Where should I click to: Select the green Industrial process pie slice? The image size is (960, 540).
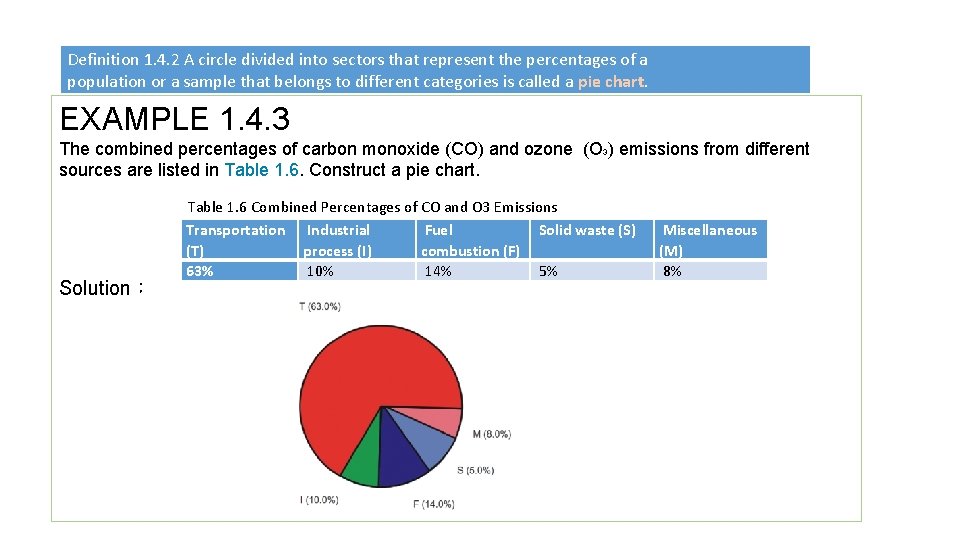tap(363, 462)
